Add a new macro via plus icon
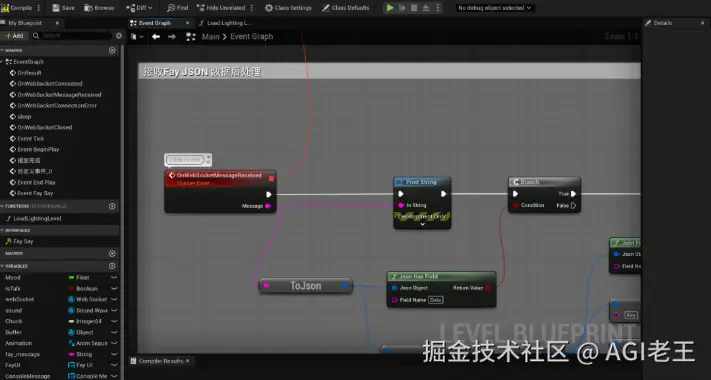 pyautogui.click(x=112, y=253)
